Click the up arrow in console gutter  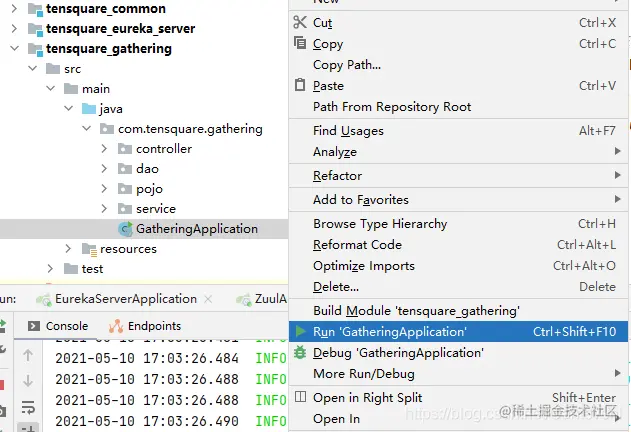[x=28, y=356]
